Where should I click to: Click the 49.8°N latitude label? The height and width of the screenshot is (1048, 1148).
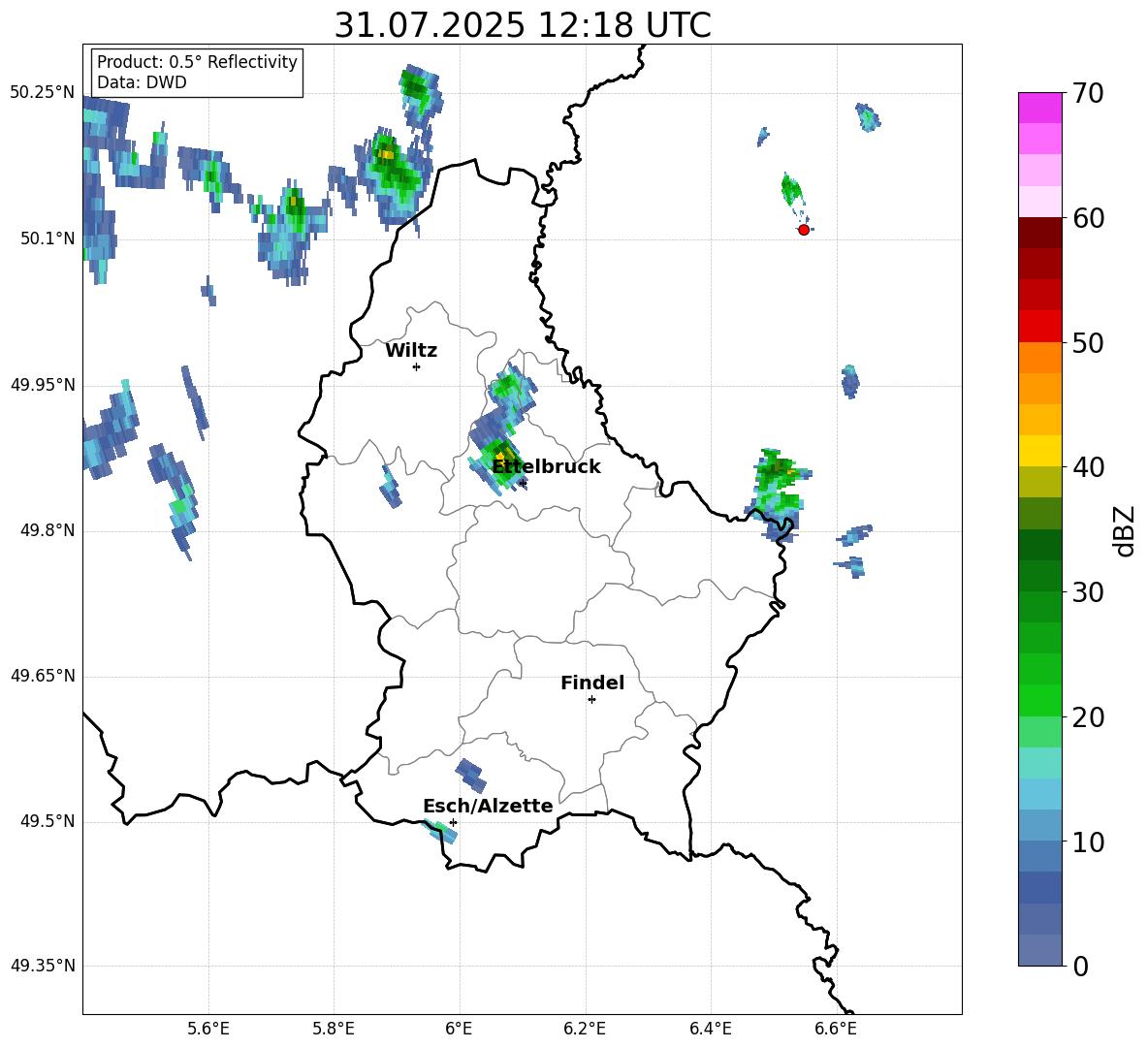pos(48,530)
